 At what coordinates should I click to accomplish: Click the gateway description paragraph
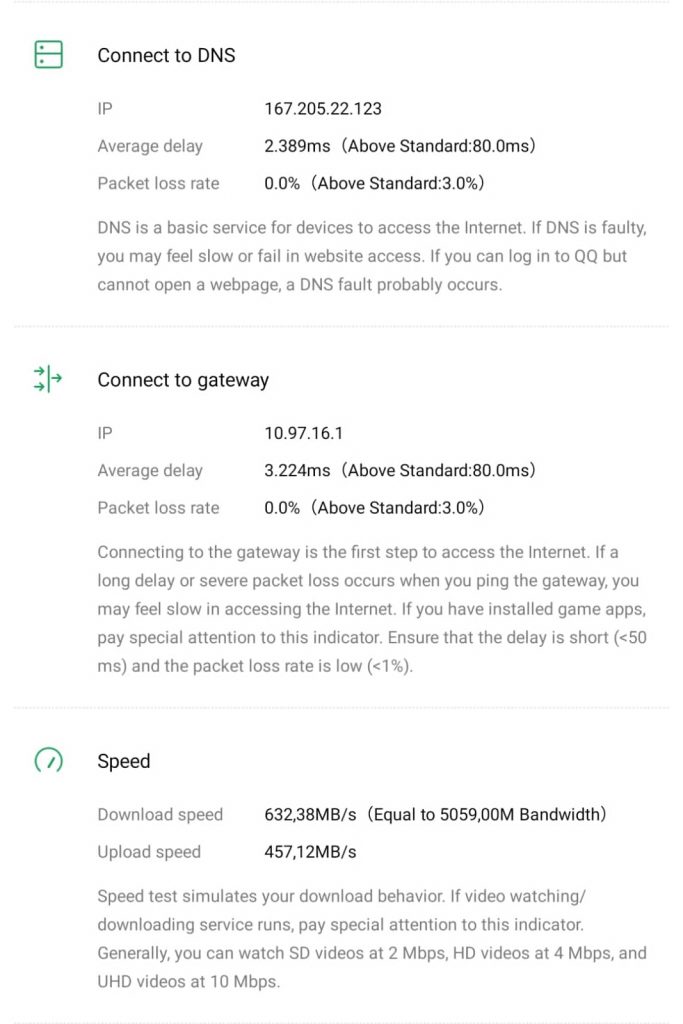371,609
